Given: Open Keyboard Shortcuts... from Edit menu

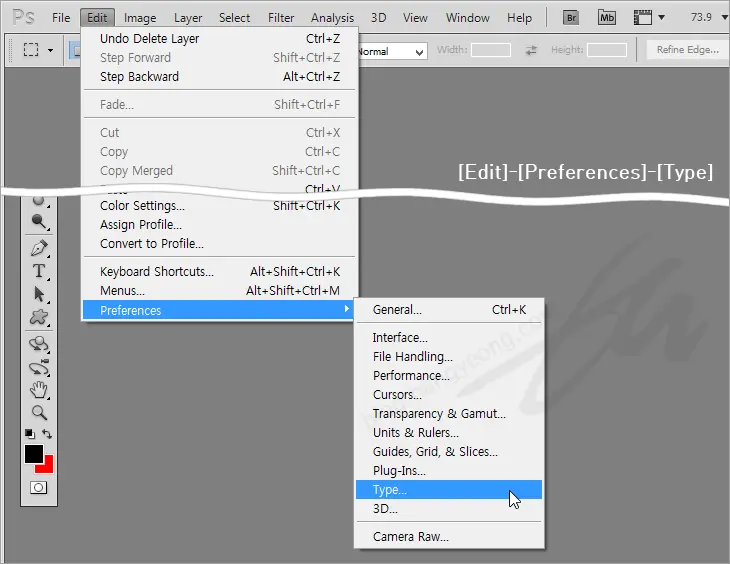Looking at the screenshot, I should [157, 271].
